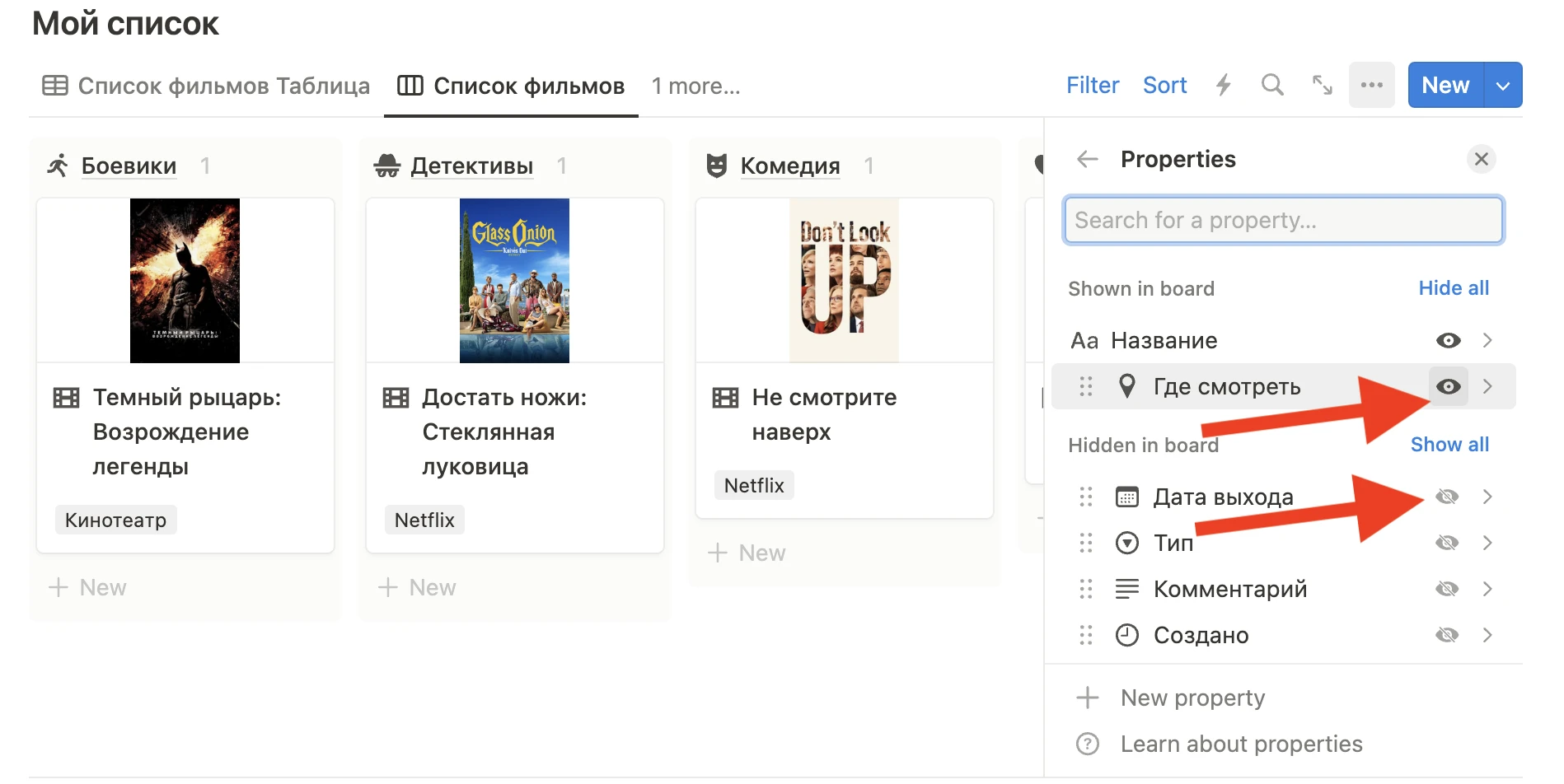Toggle visibility of Название property
The width and height of the screenshot is (1564, 784).
[1449, 340]
